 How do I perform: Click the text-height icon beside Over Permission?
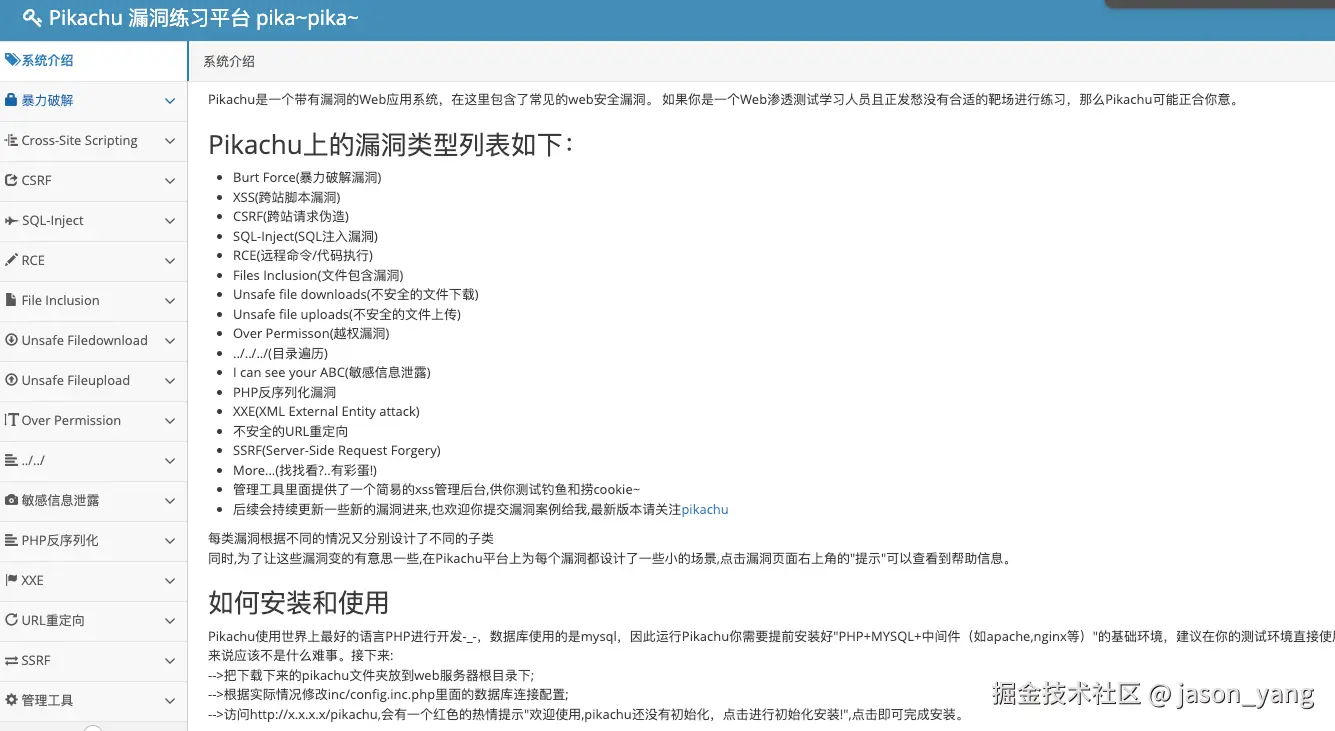point(11,420)
